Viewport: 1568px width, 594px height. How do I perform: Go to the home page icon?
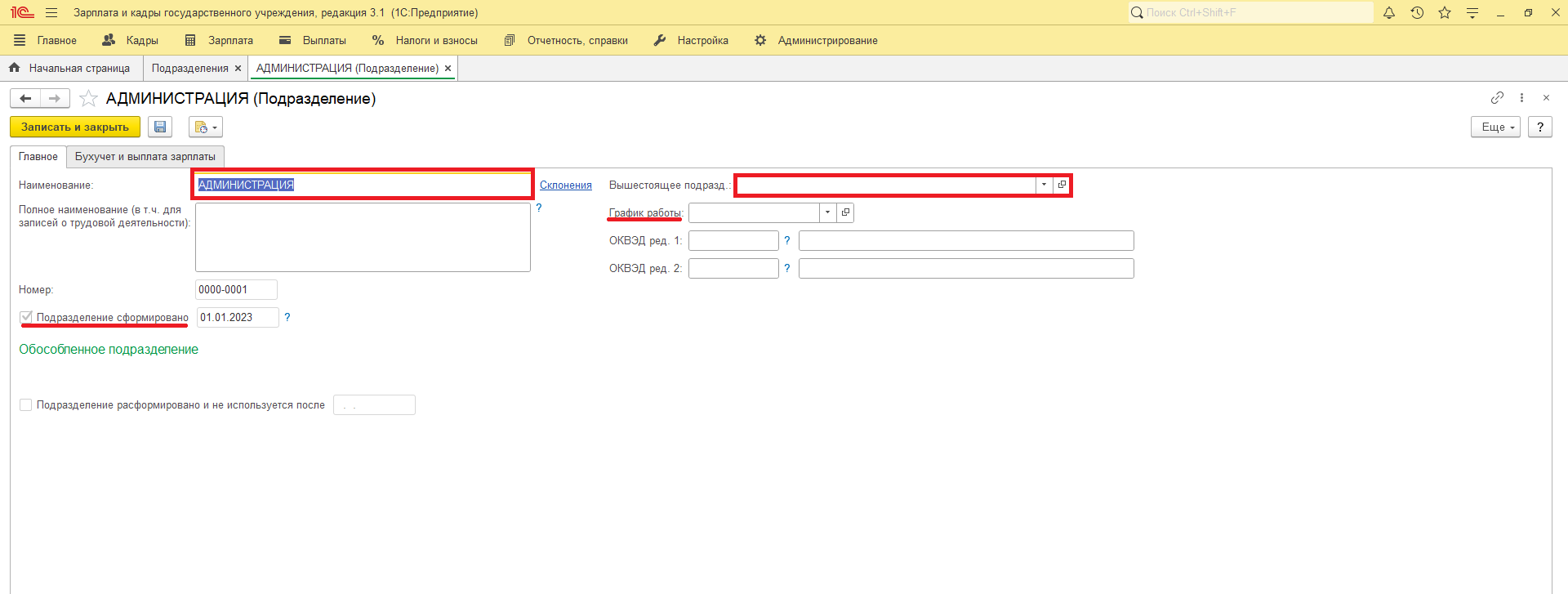(x=14, y=68)
